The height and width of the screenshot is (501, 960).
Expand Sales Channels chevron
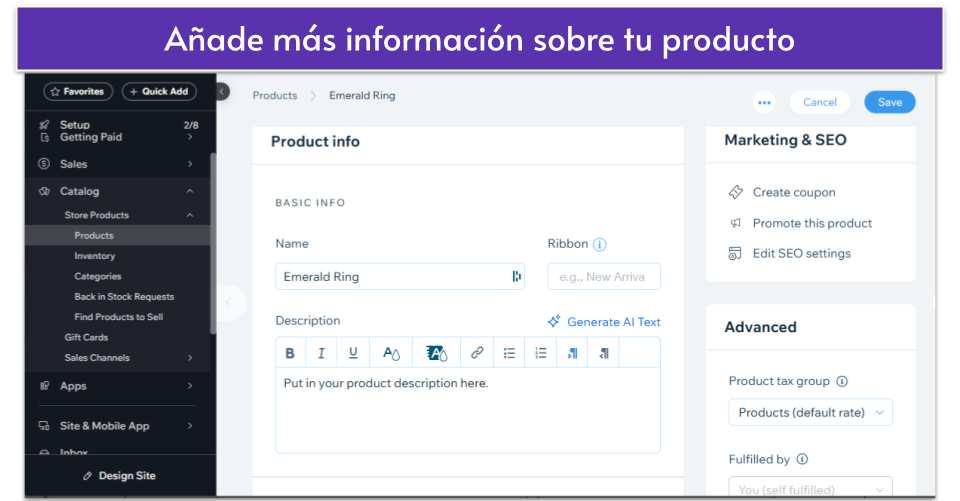(190, 358)
